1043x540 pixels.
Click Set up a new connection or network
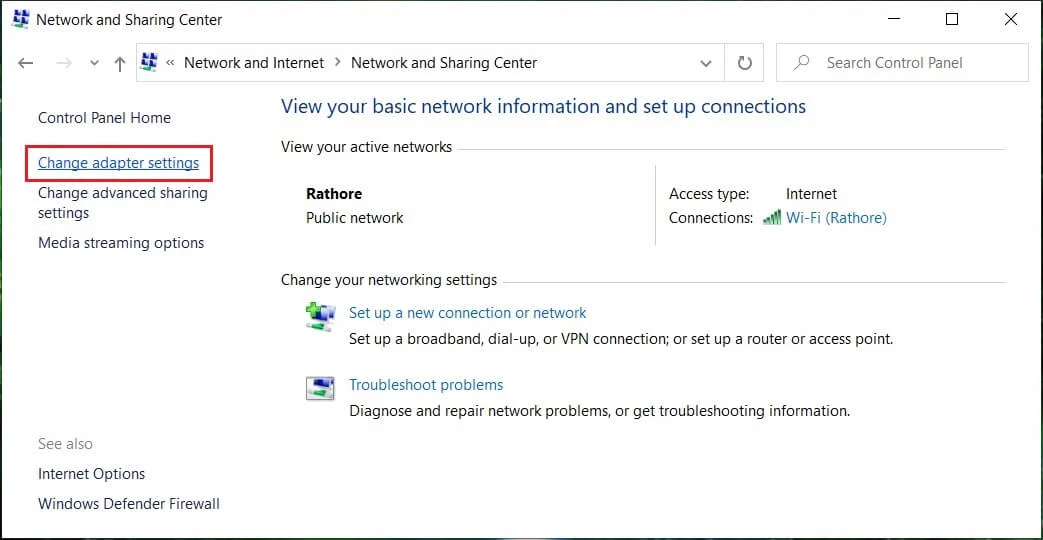[x=467, y=313]
